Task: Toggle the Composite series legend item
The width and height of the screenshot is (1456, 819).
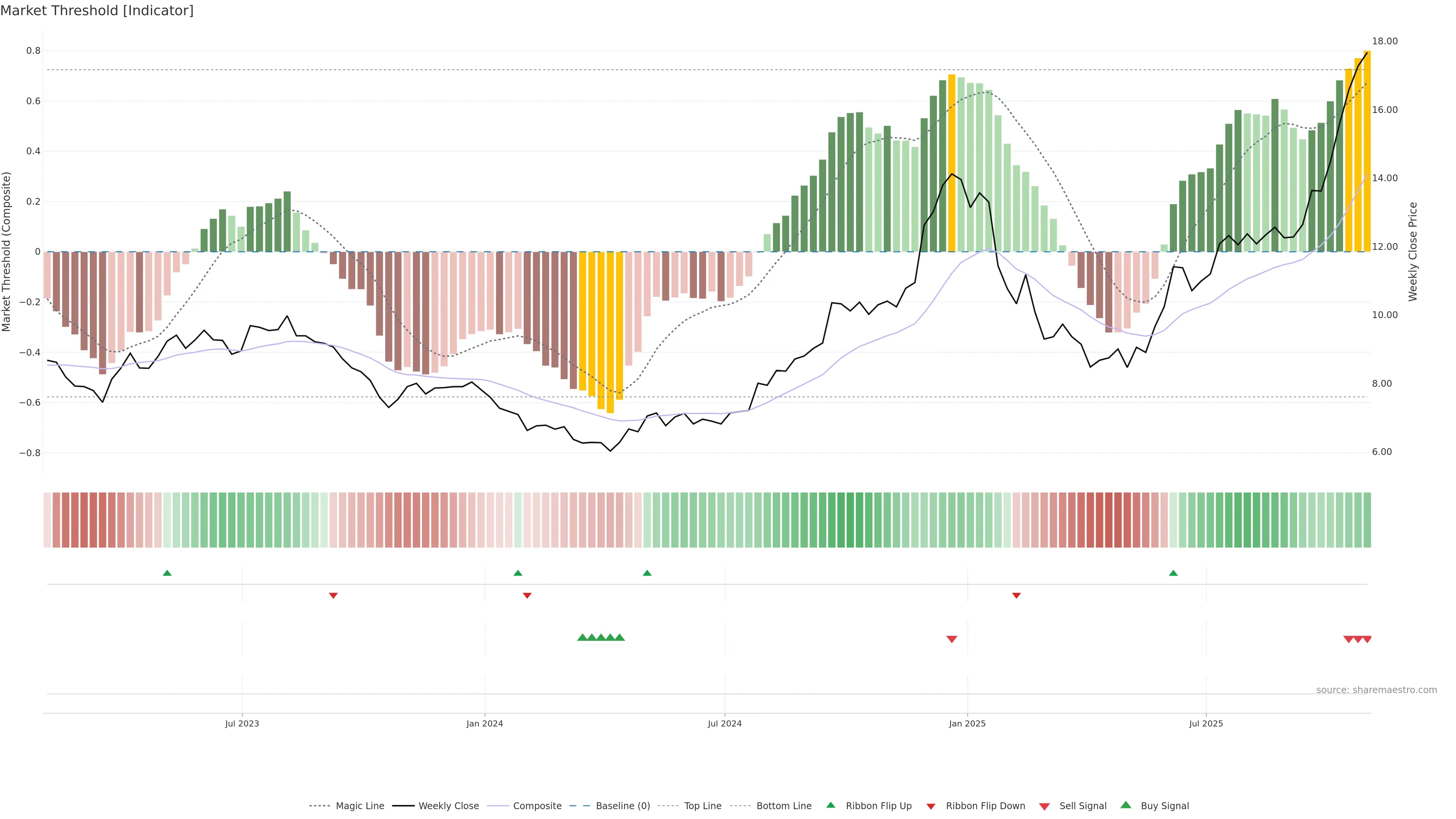Action: point(537,805)
